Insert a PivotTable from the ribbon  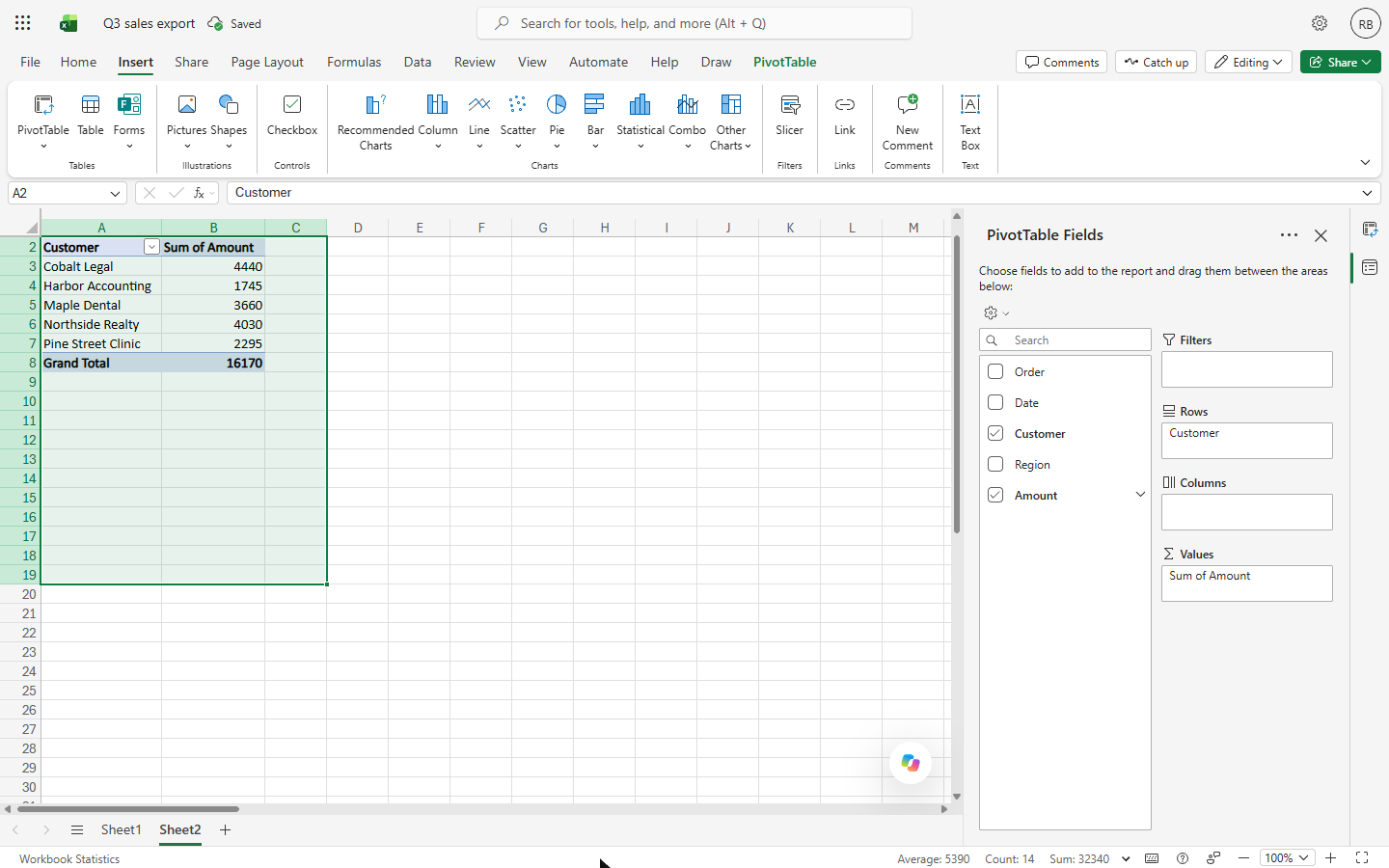click(43, 121)
